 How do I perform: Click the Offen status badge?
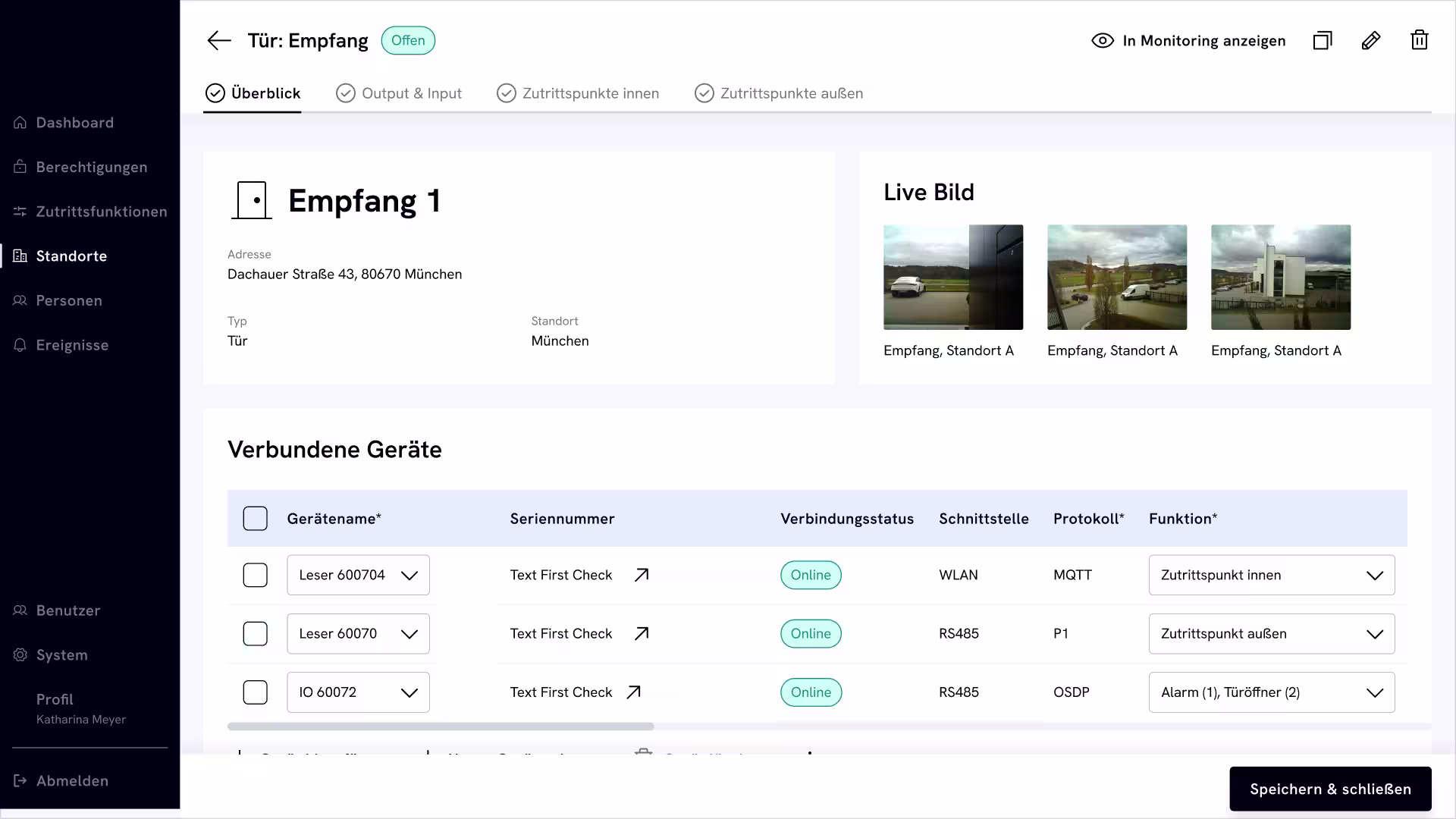(408, 40)
